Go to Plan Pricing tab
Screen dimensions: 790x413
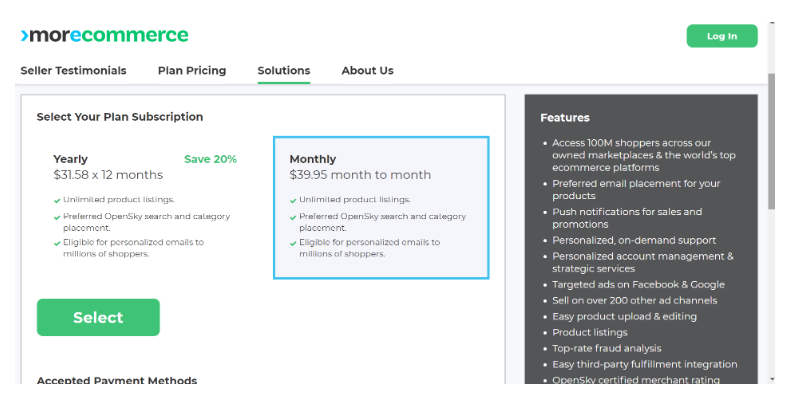point(192,71)
